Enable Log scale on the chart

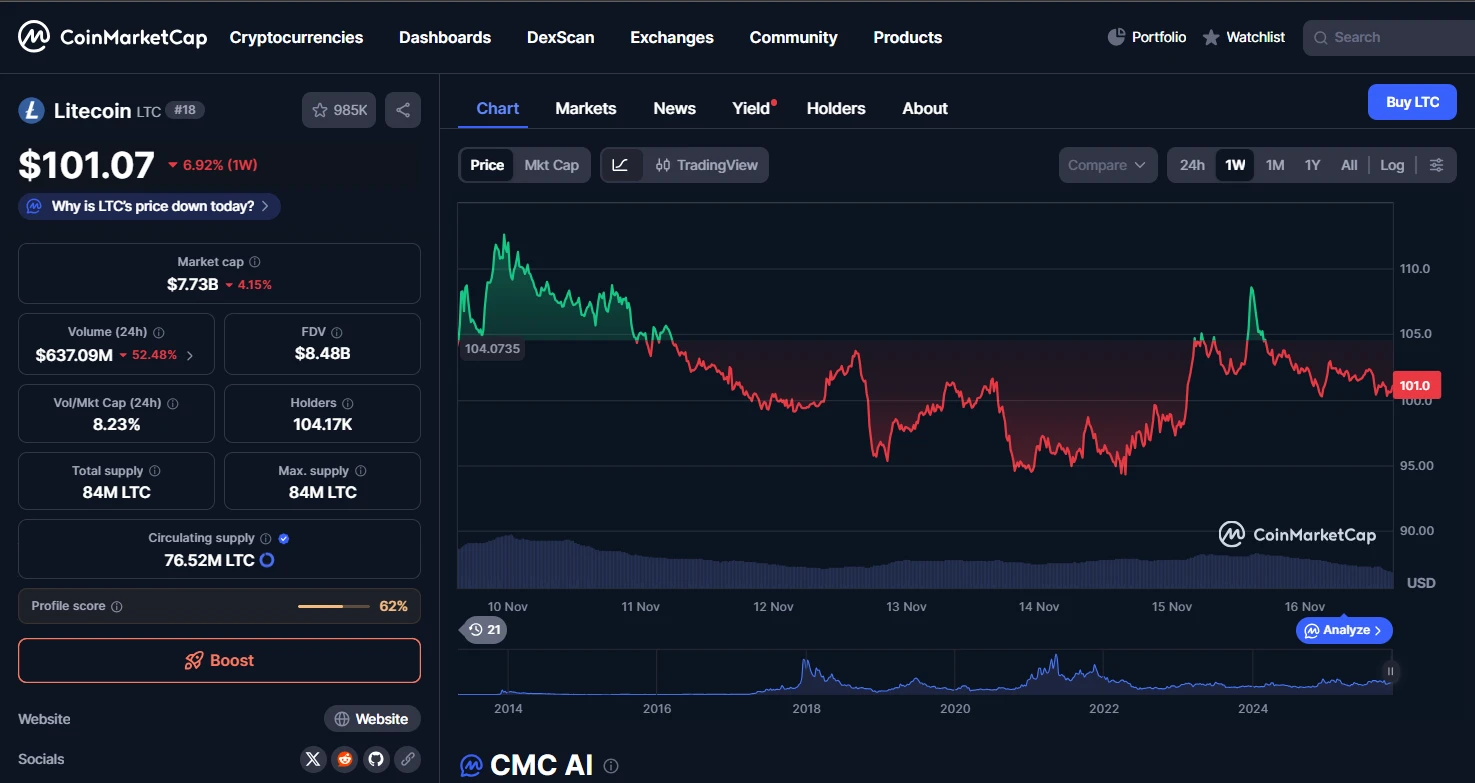1391,165
